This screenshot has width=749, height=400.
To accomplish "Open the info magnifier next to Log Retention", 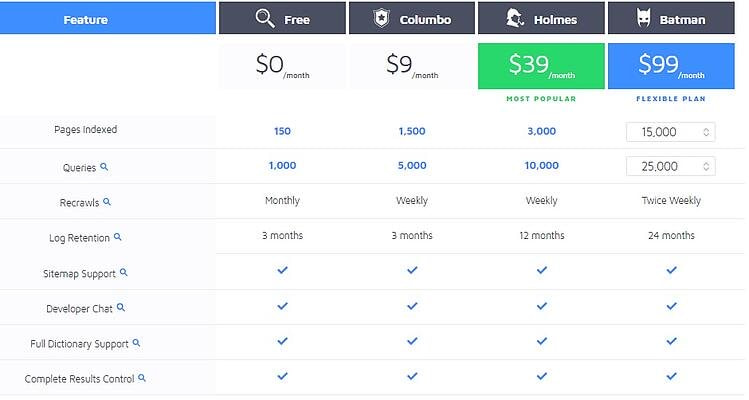I will click(x=118, y=237).
